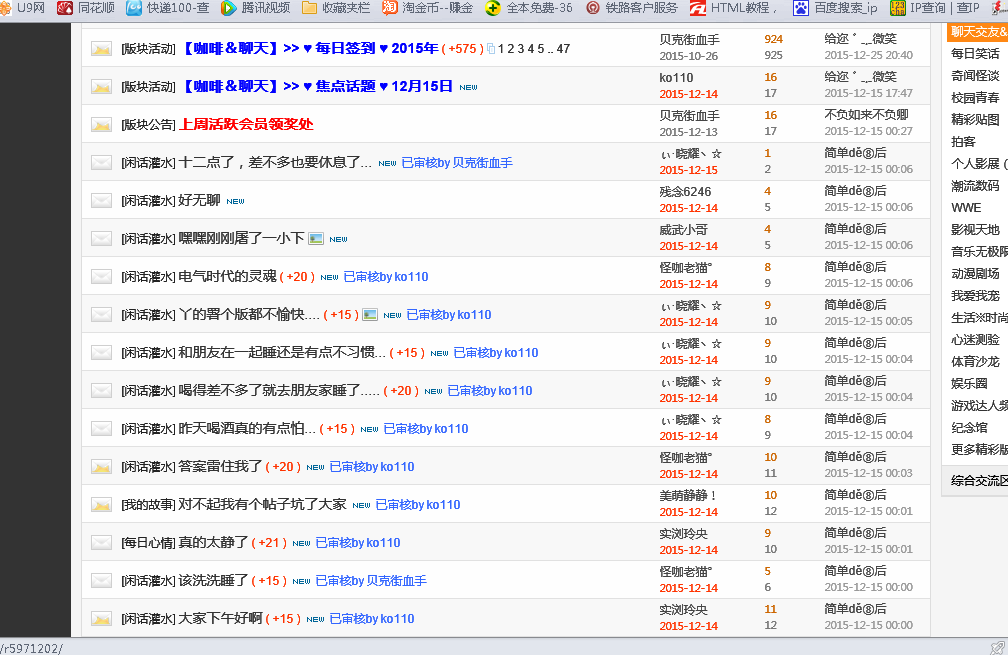1008x655 pixels.
Task: Click image attachment icon in 嘿嘿刚刚屠了一小下 row
Action: click(316, 238)
